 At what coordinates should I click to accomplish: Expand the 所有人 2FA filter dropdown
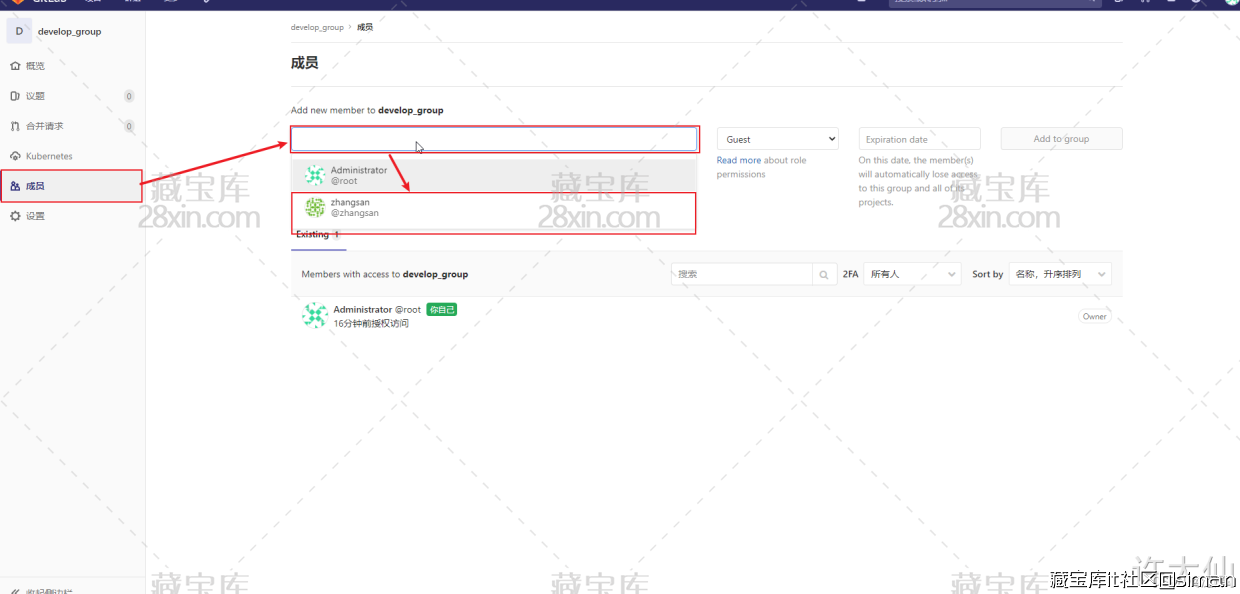(x=911, y=274)
